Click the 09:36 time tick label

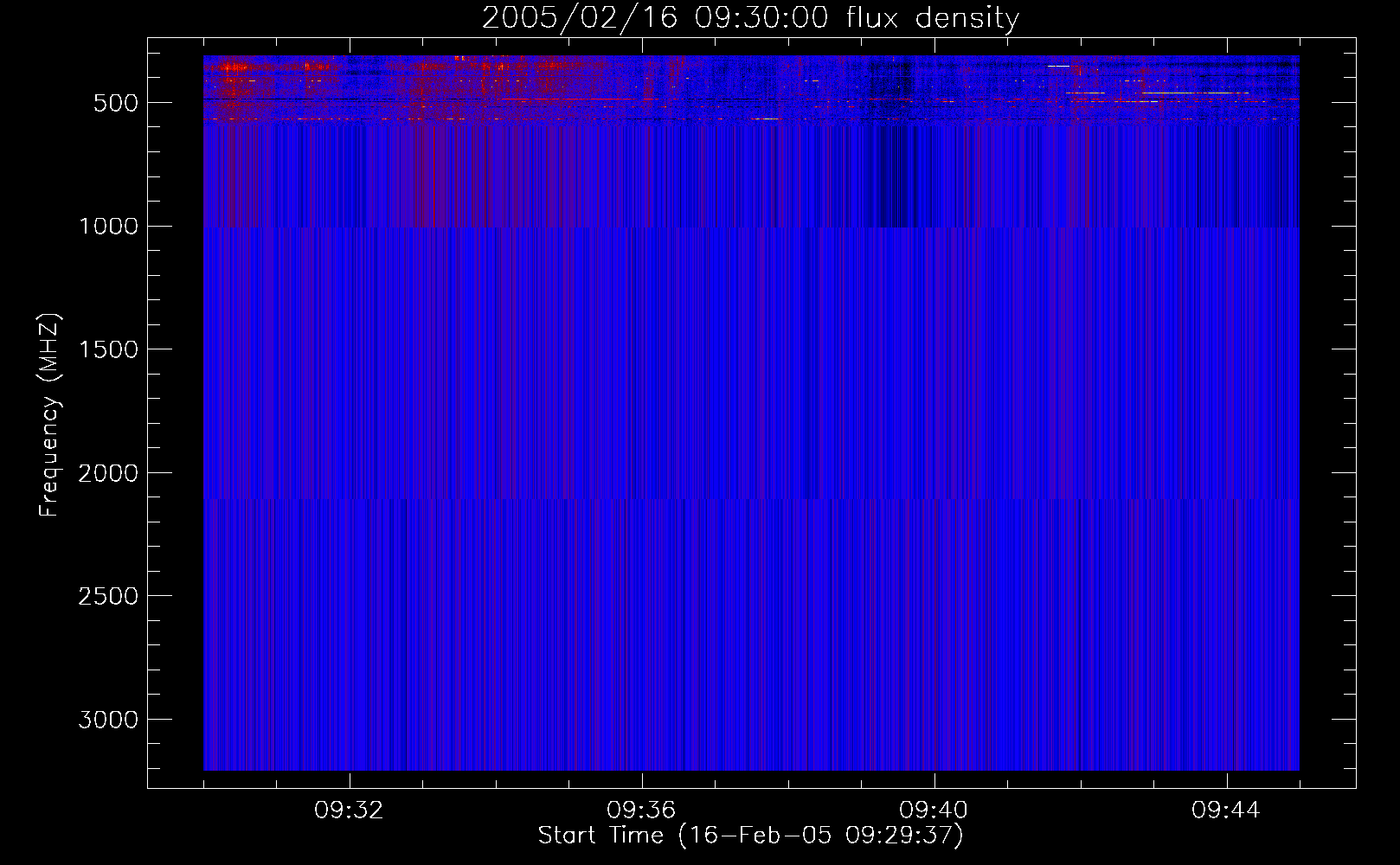coord(641,811)
